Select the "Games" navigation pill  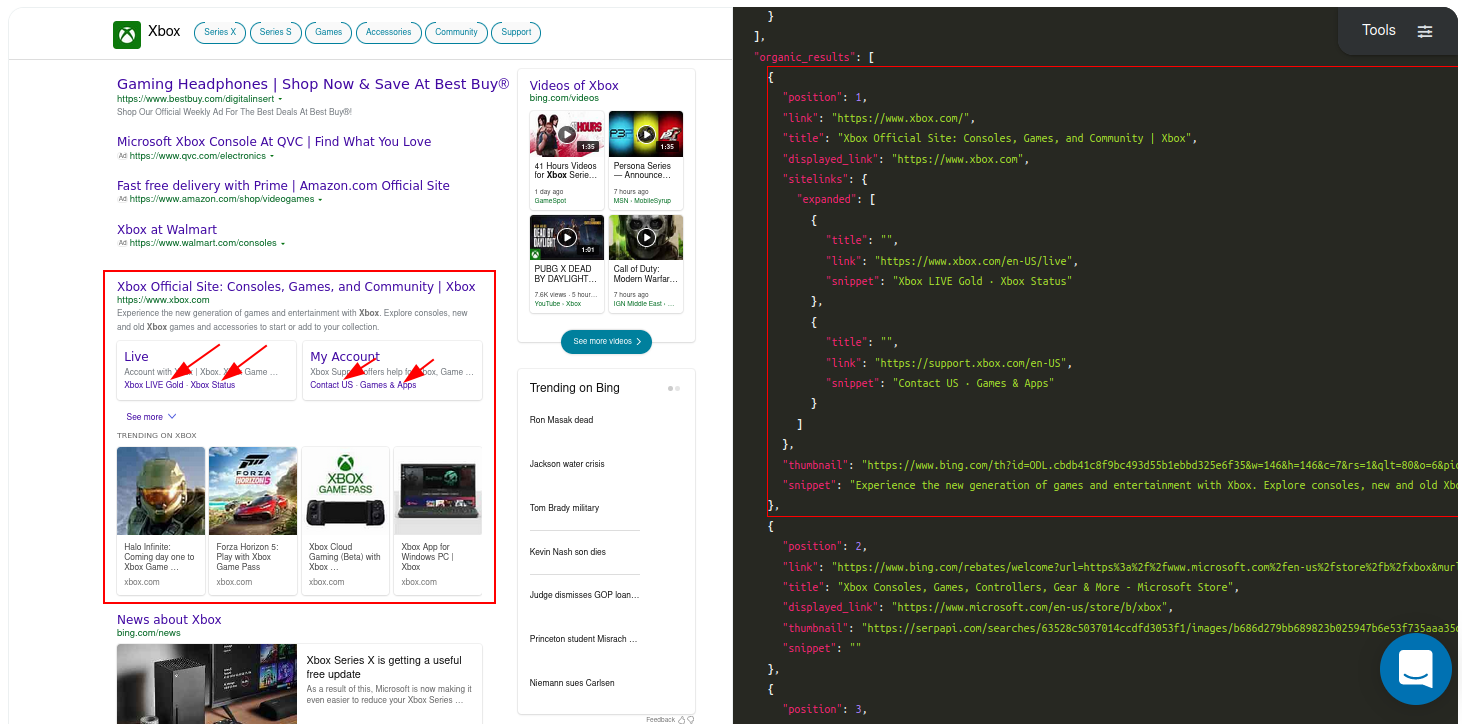328,32
